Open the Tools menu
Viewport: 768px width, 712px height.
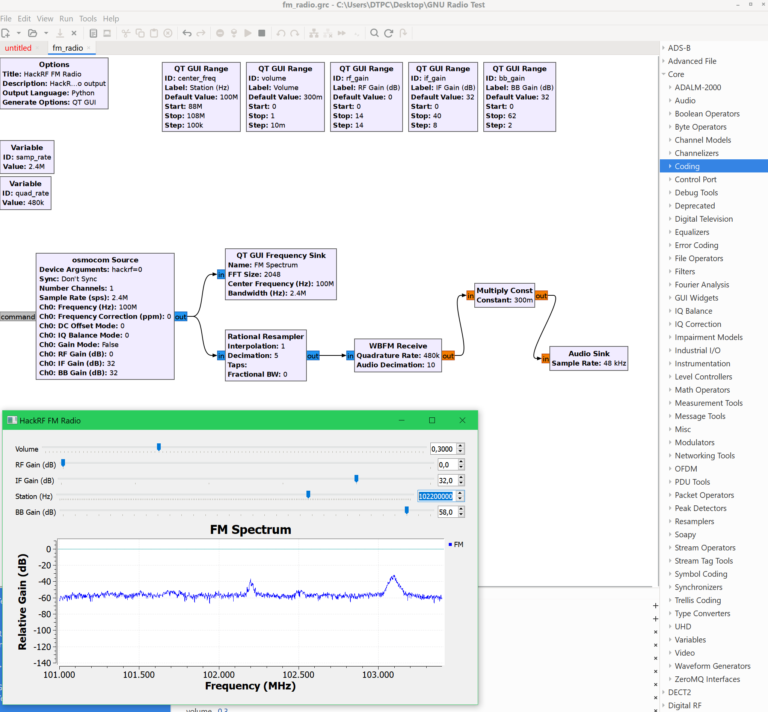(x=88, y=19)
